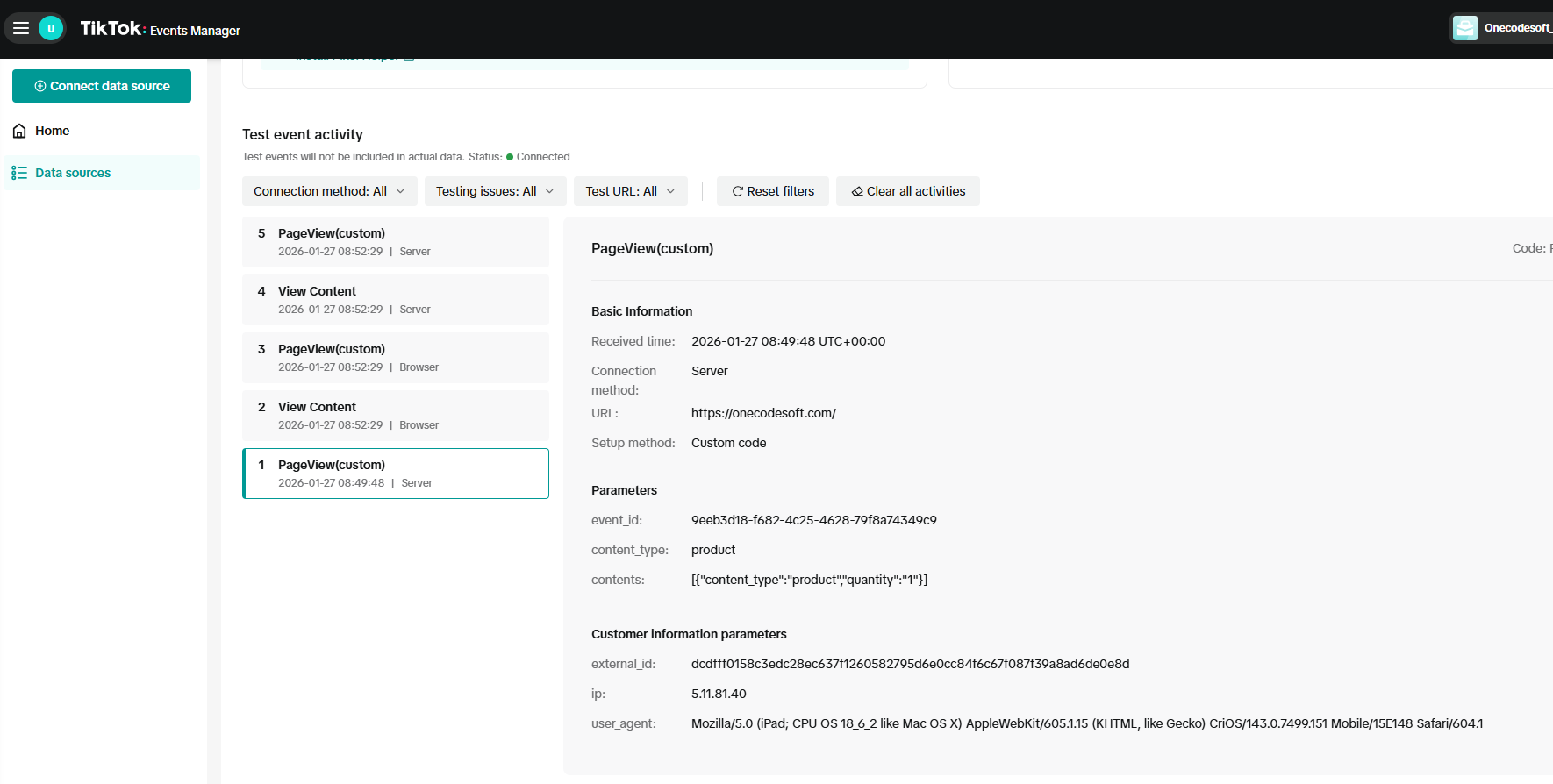Select event 4 View Content Server

pyautogui.click(x=396, y=300)
